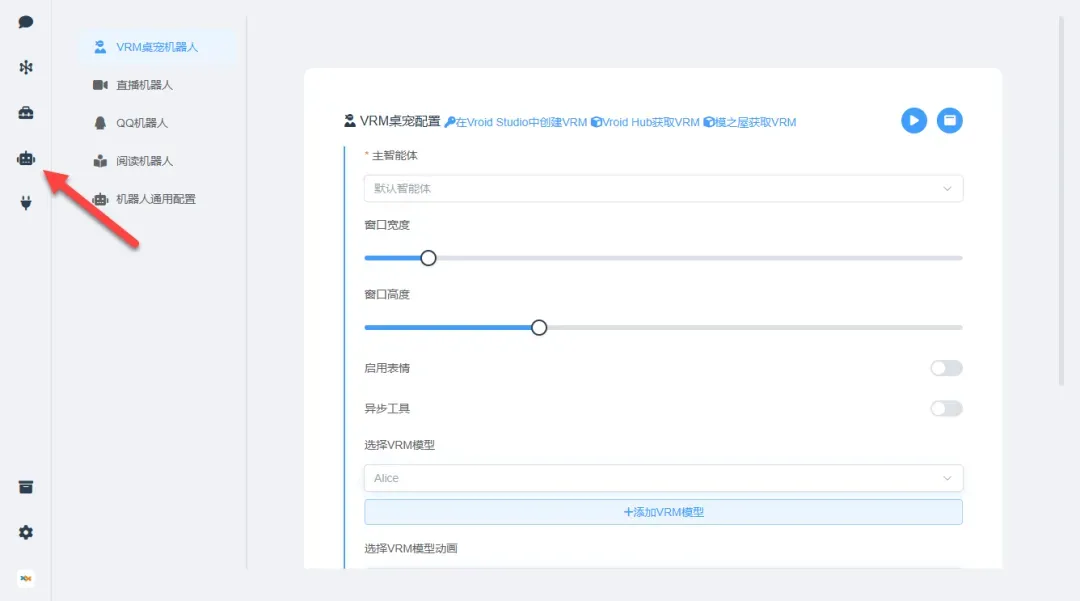The image size is (1080, 601).
Task: Click the archive box icon in sidebar
Action: (x=26, y=487)
